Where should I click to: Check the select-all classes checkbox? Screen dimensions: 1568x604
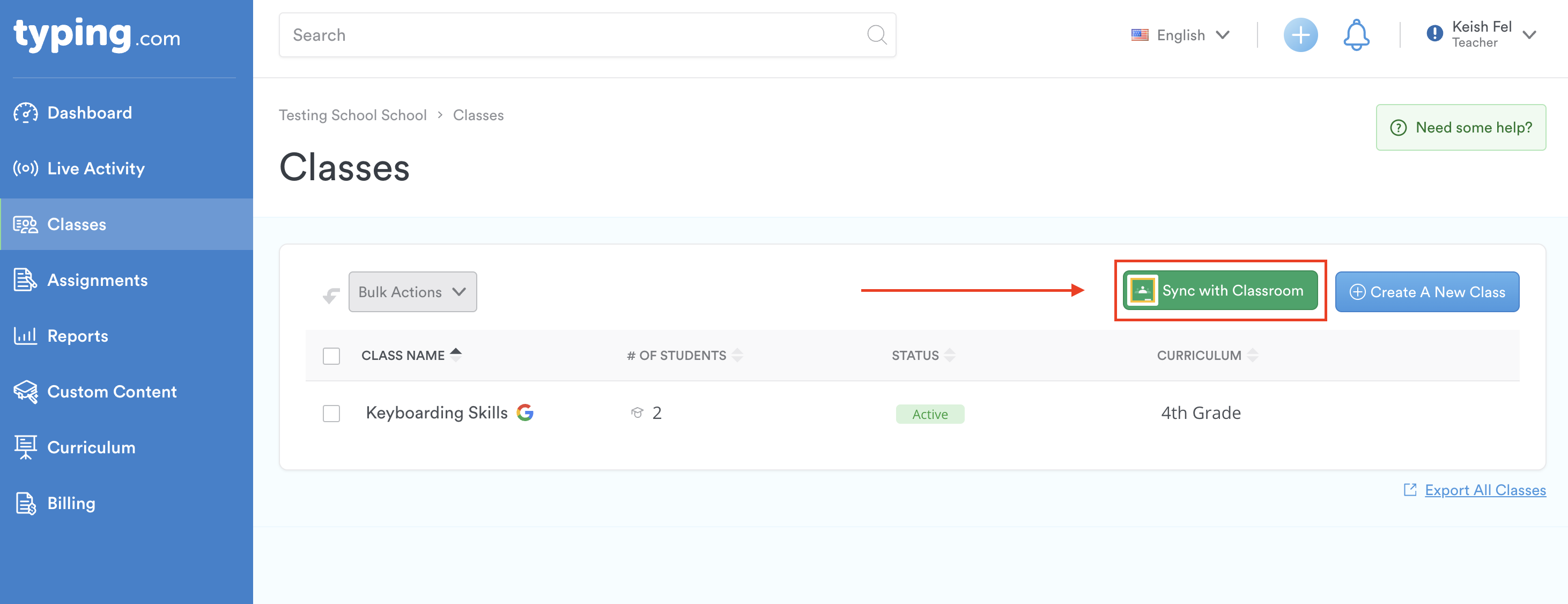(x=331, y=356)
